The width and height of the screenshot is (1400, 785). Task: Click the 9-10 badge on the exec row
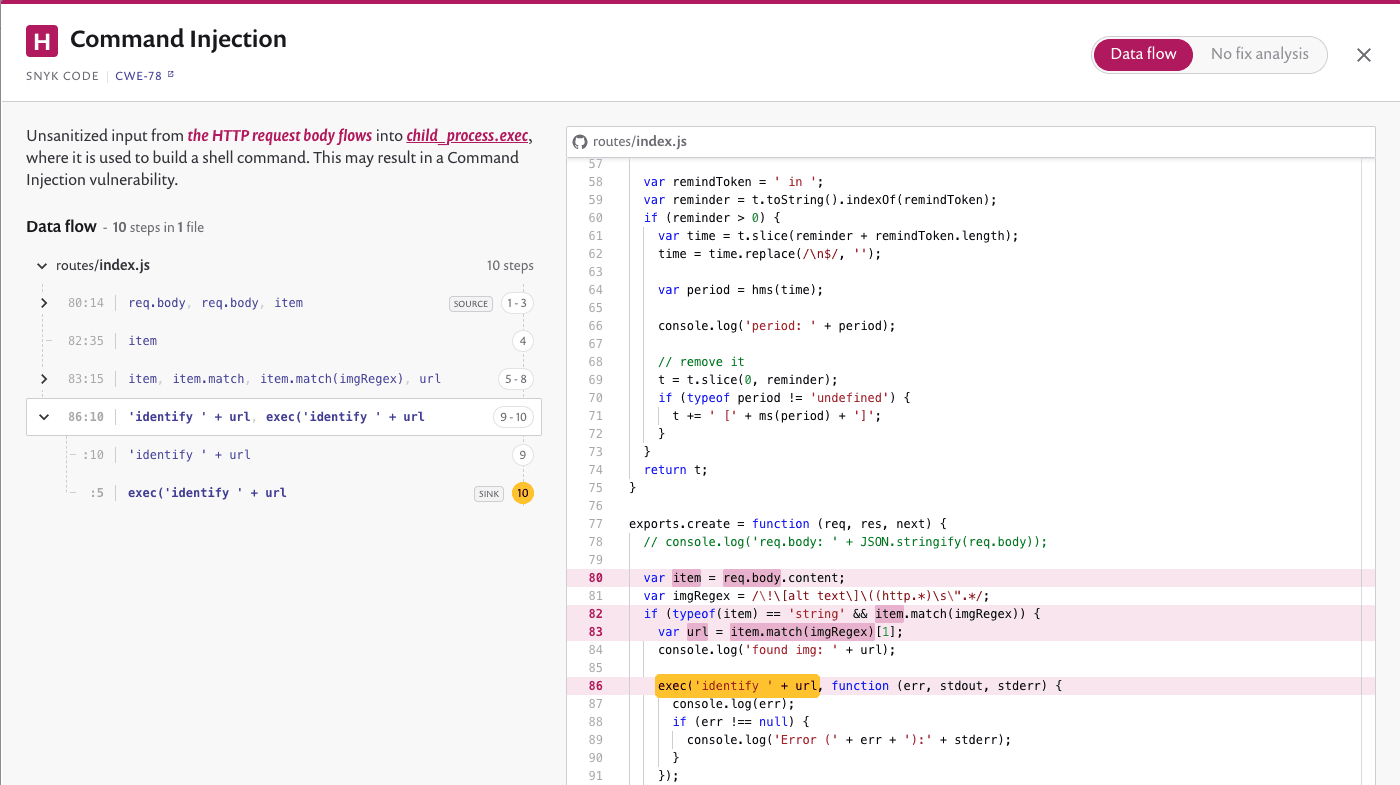(x=513, y=416)
